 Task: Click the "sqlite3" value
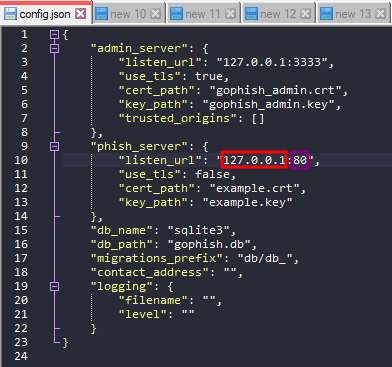point(198,230)
